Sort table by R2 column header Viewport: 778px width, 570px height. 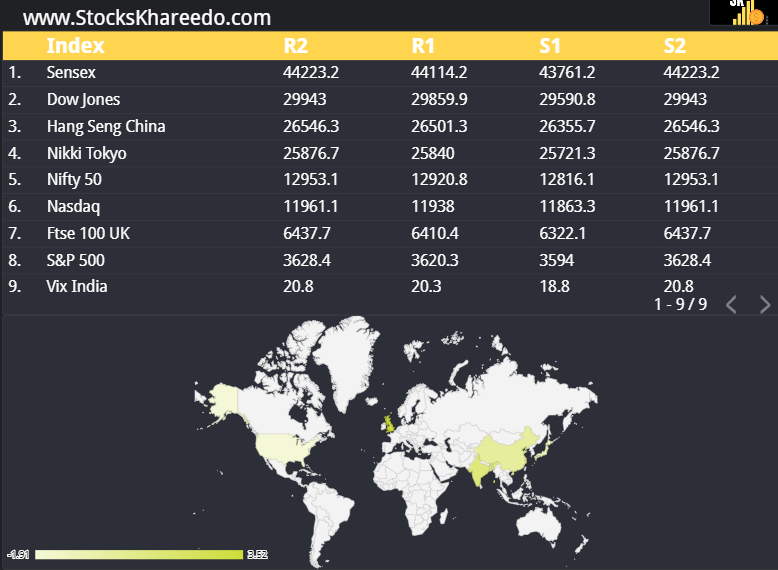click(296, 46)
